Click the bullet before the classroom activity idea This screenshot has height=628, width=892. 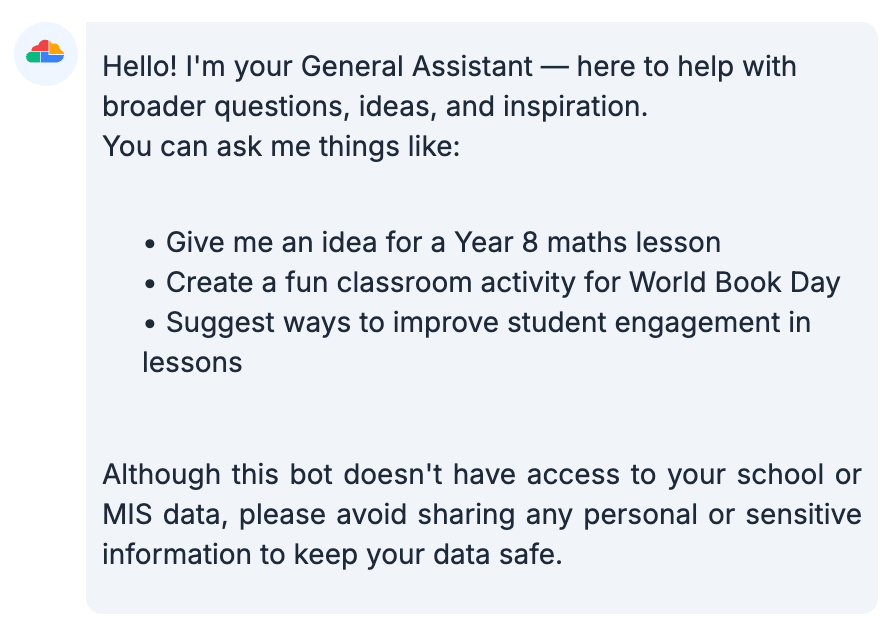(150, 284)
